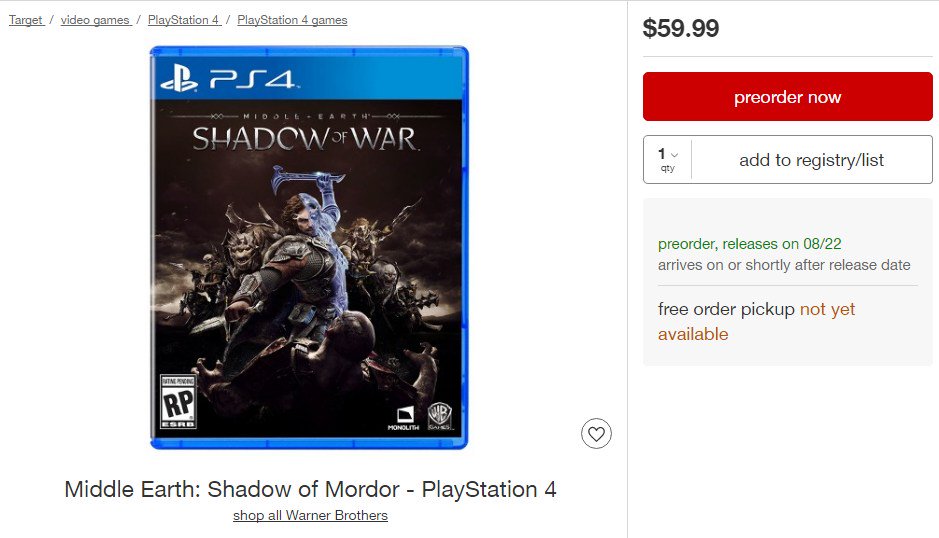Viewport: 939px width, 538px height.
Task: Click the Middle Earth: Shadow of Mordor product title
Action: click(x=310, y=489)
